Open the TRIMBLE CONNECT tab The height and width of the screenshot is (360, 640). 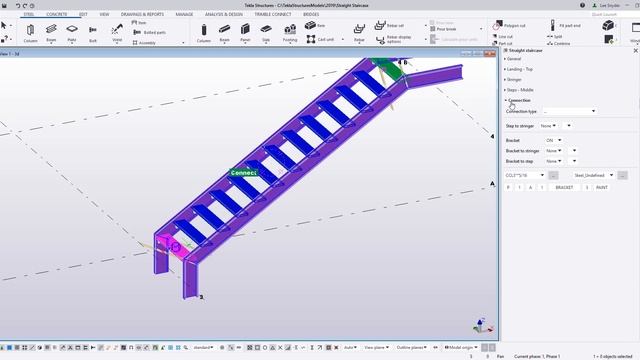point(273,14)
